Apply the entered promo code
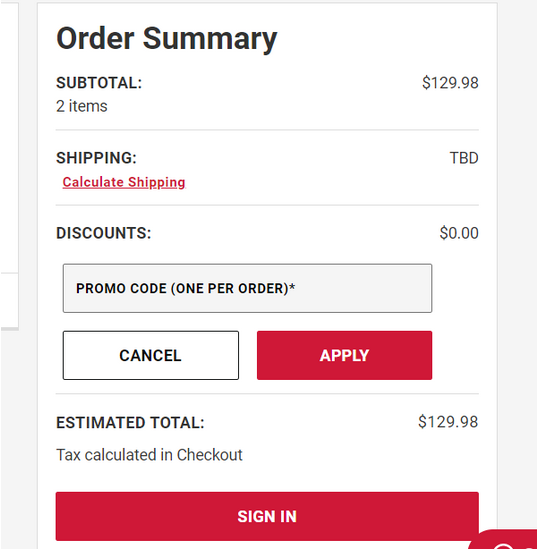The image size is (538, 550). pos(344,355)
